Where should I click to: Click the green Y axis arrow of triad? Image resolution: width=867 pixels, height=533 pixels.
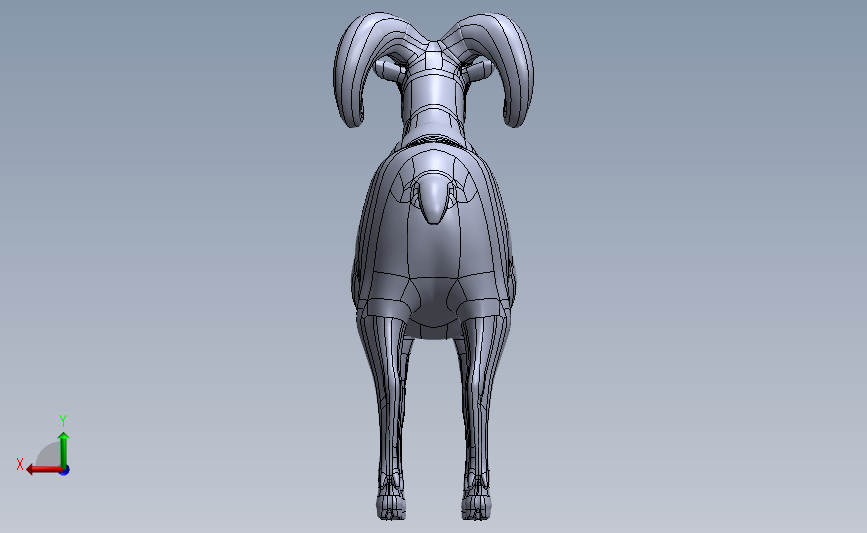[x=64, y=450]
